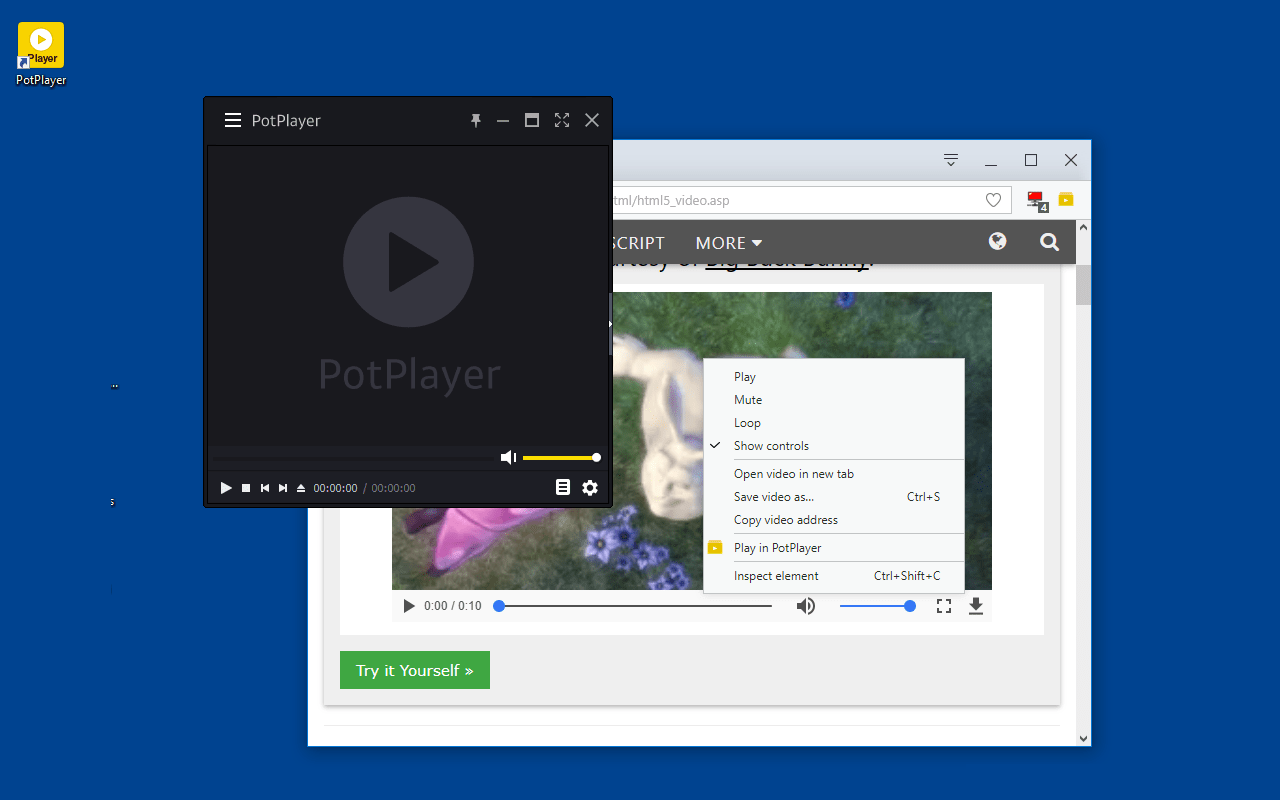This screenshot has height=800, width=1280.
Task: Set volume using PotPlayer's yellow volume slider
Action: click(x=560, y=457)
